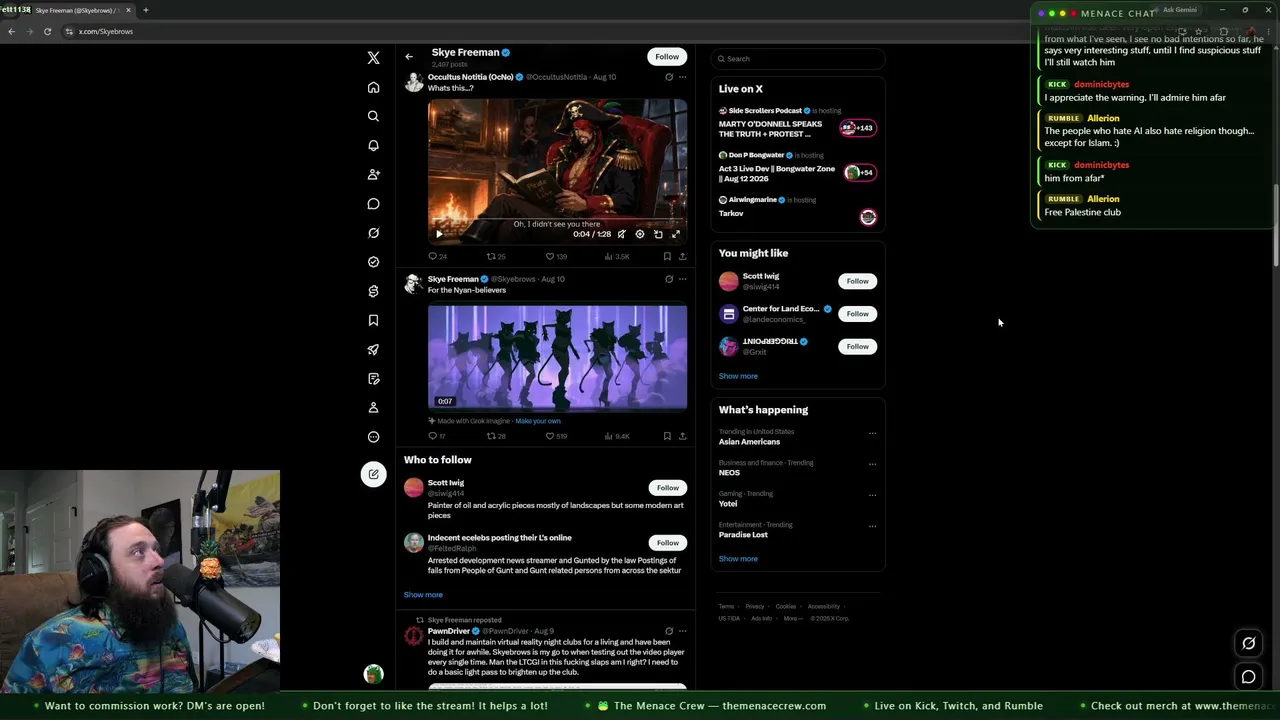Share the "For the Nyan-believers" post
The width and height of the screenshot is (1280, 720).
(x=682, y=436)
